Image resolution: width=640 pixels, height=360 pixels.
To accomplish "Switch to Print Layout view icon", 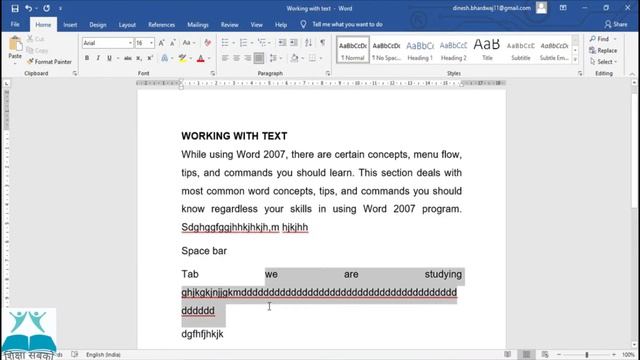I will [526, 355].
